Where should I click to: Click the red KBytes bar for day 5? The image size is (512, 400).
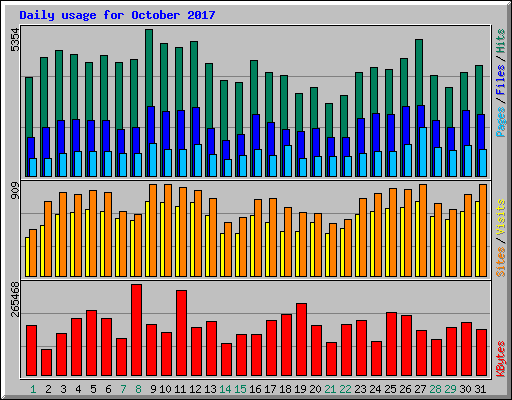click(91, 343)
